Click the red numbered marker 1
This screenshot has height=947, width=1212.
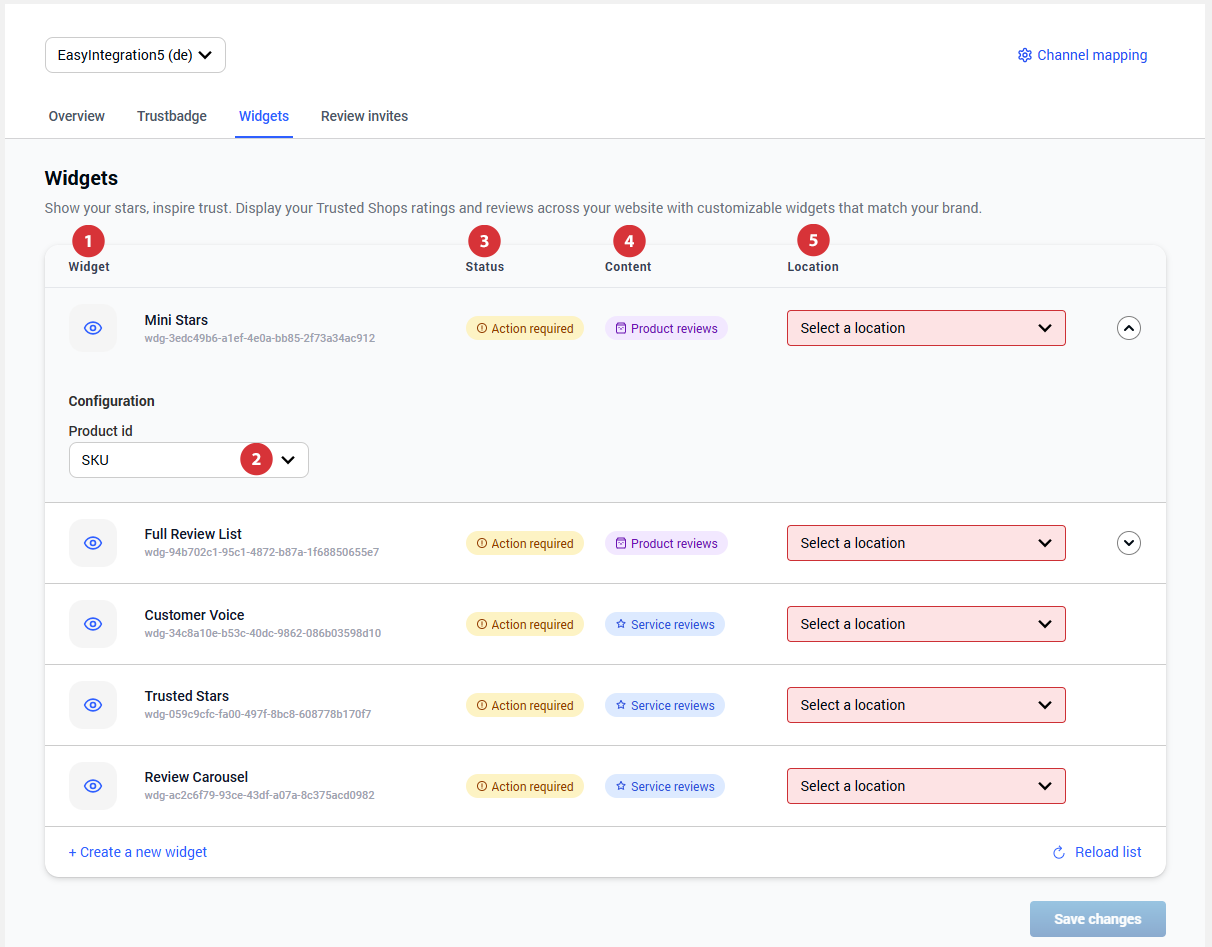point(88,241)
